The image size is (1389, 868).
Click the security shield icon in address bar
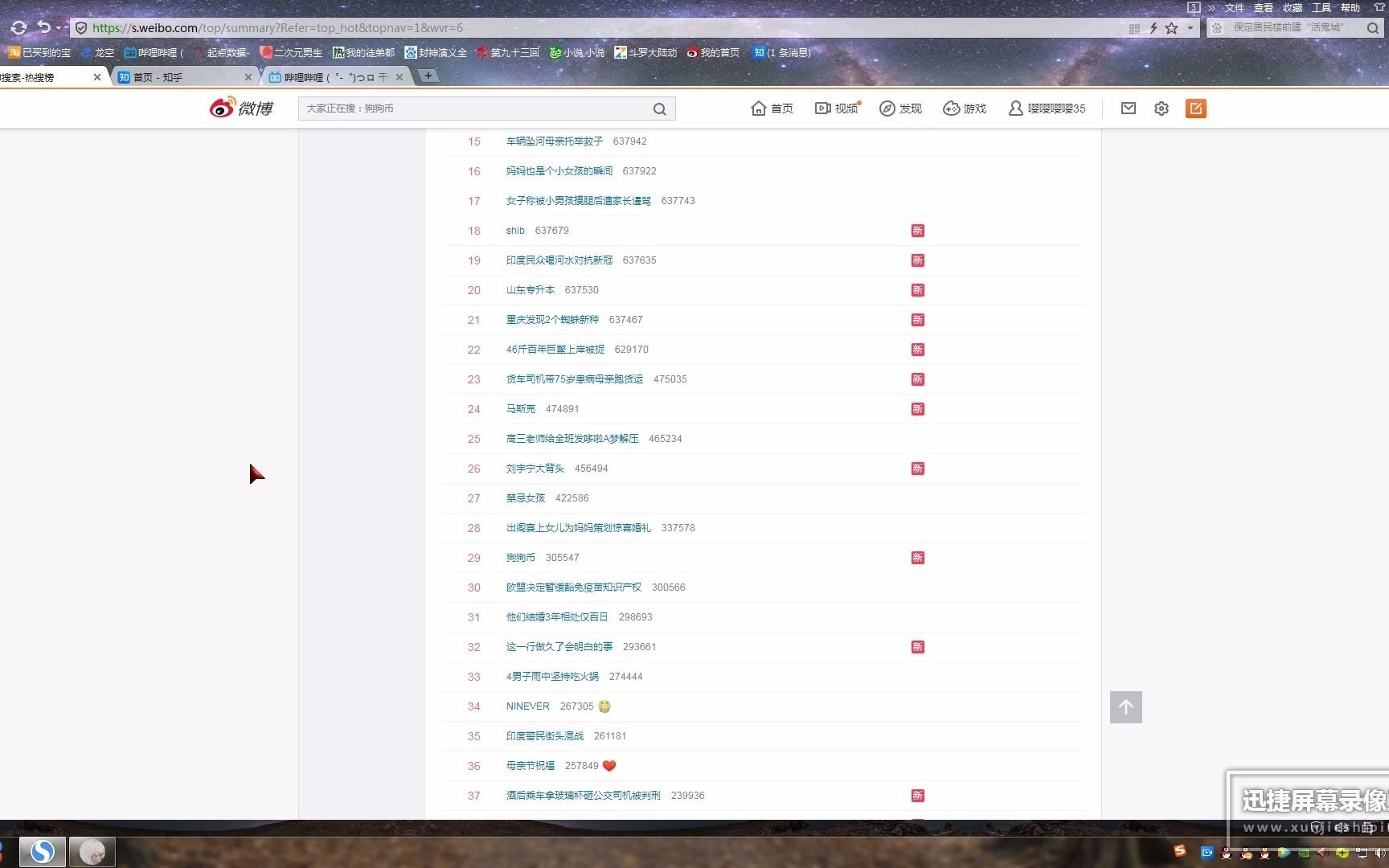coord(81,28)
